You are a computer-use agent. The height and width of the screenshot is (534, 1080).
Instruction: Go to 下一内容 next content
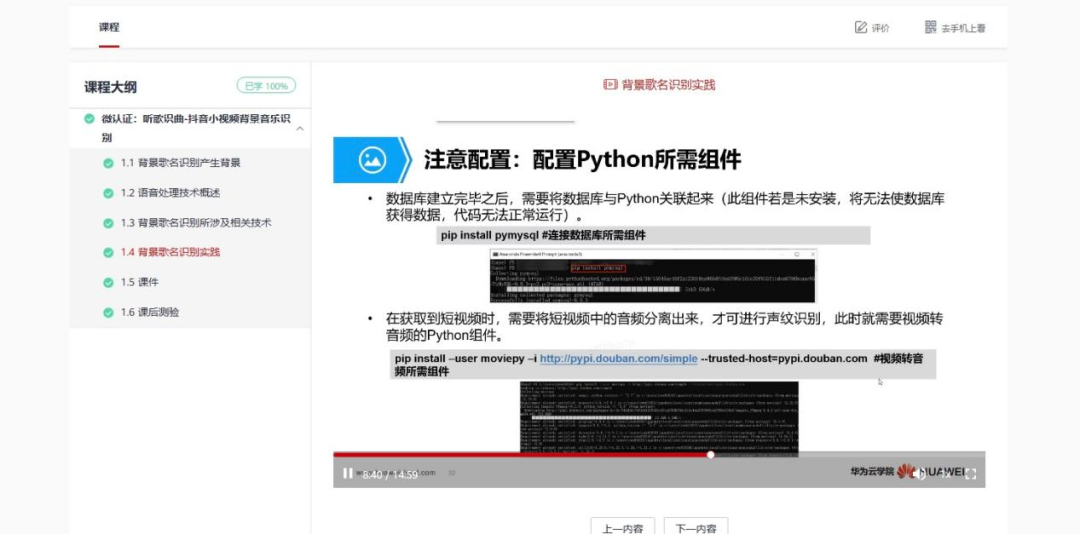696,527
